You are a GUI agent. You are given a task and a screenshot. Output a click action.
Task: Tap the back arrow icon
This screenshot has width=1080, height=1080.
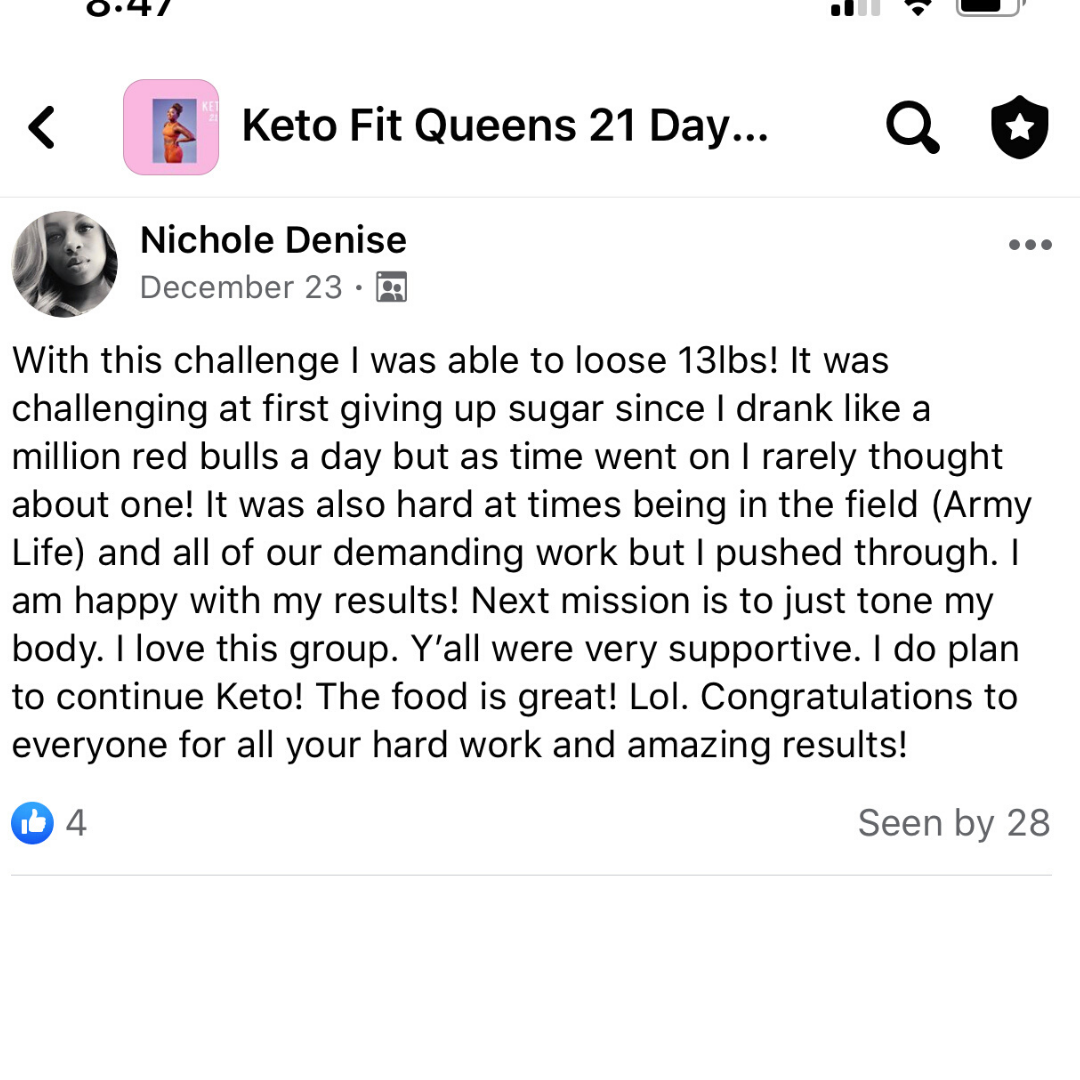pos(41,127)
